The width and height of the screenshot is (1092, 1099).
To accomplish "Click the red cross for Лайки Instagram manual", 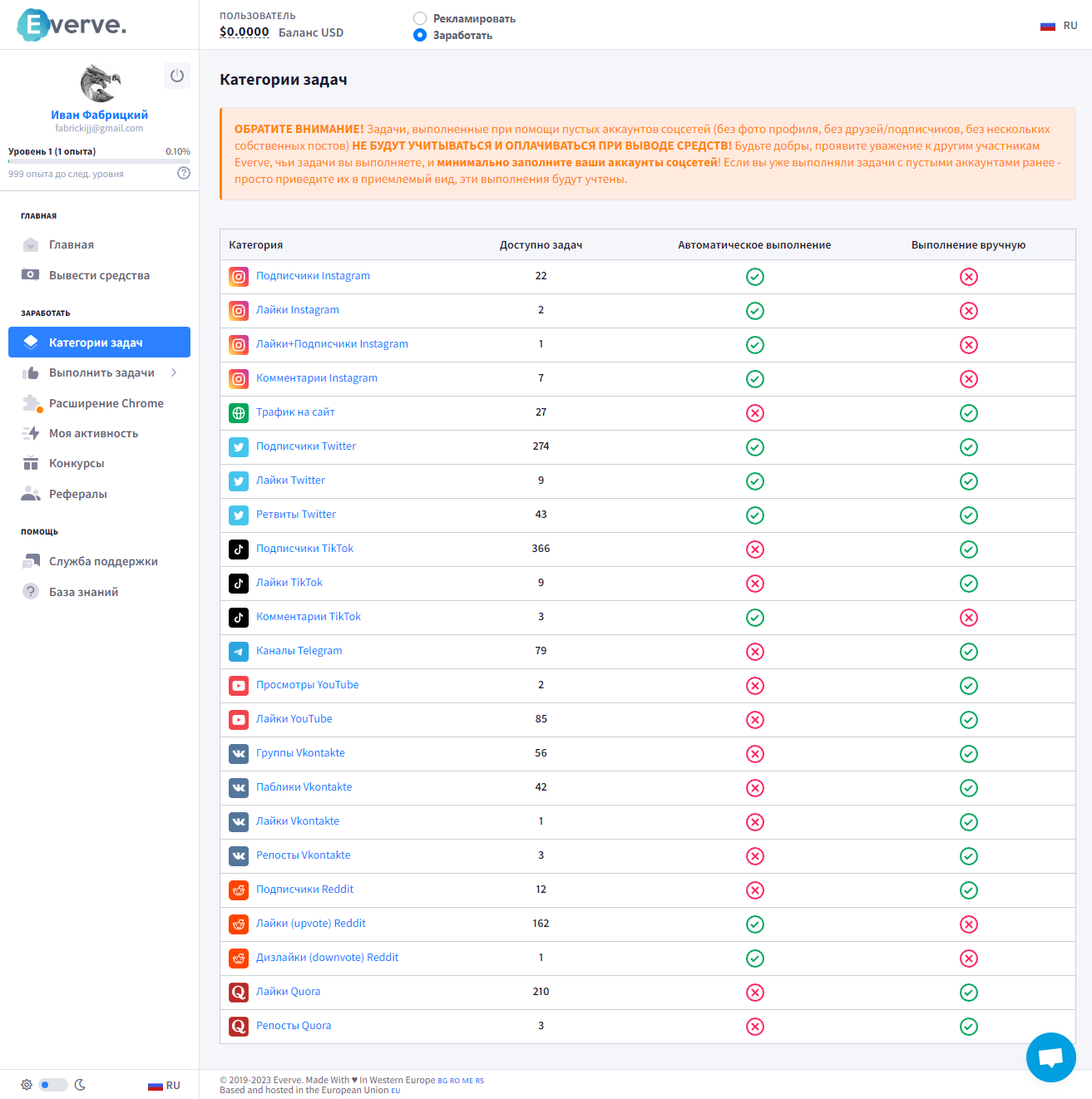I will point(969,311).
